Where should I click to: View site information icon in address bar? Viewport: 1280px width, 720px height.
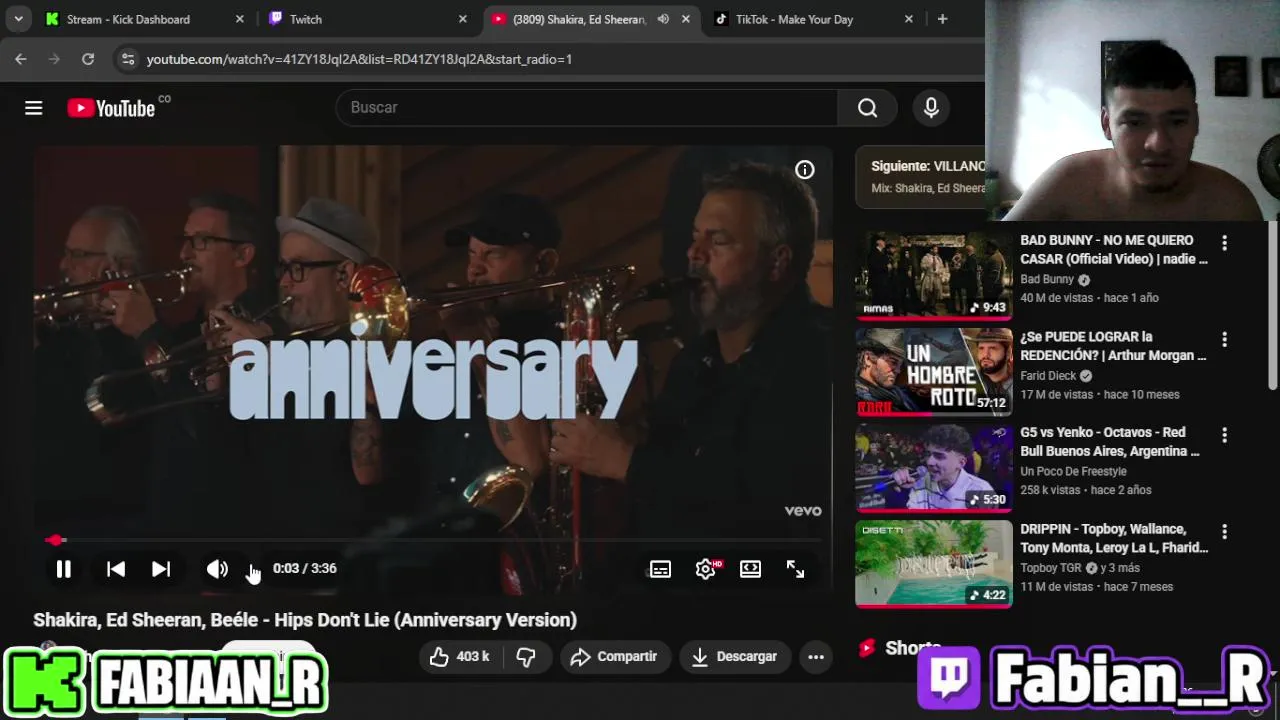coord(127,59)
